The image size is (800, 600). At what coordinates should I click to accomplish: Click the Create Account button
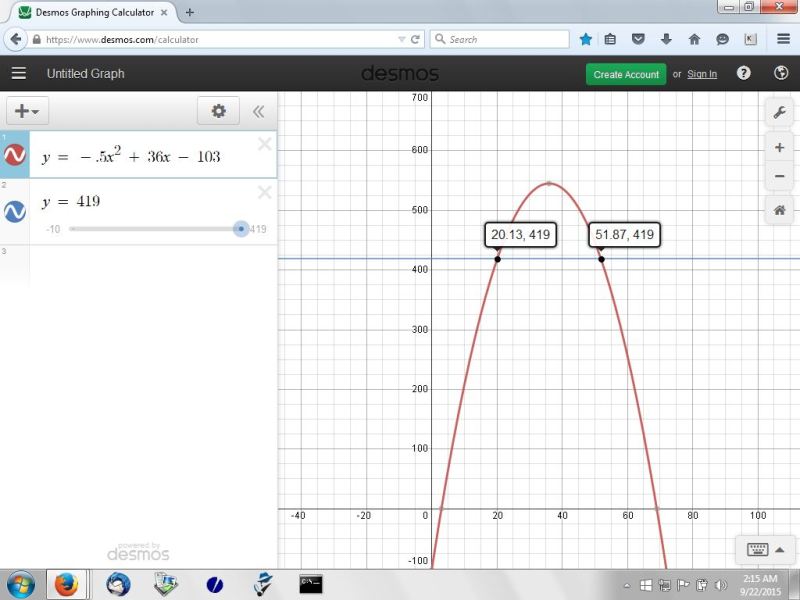point(626,74)
